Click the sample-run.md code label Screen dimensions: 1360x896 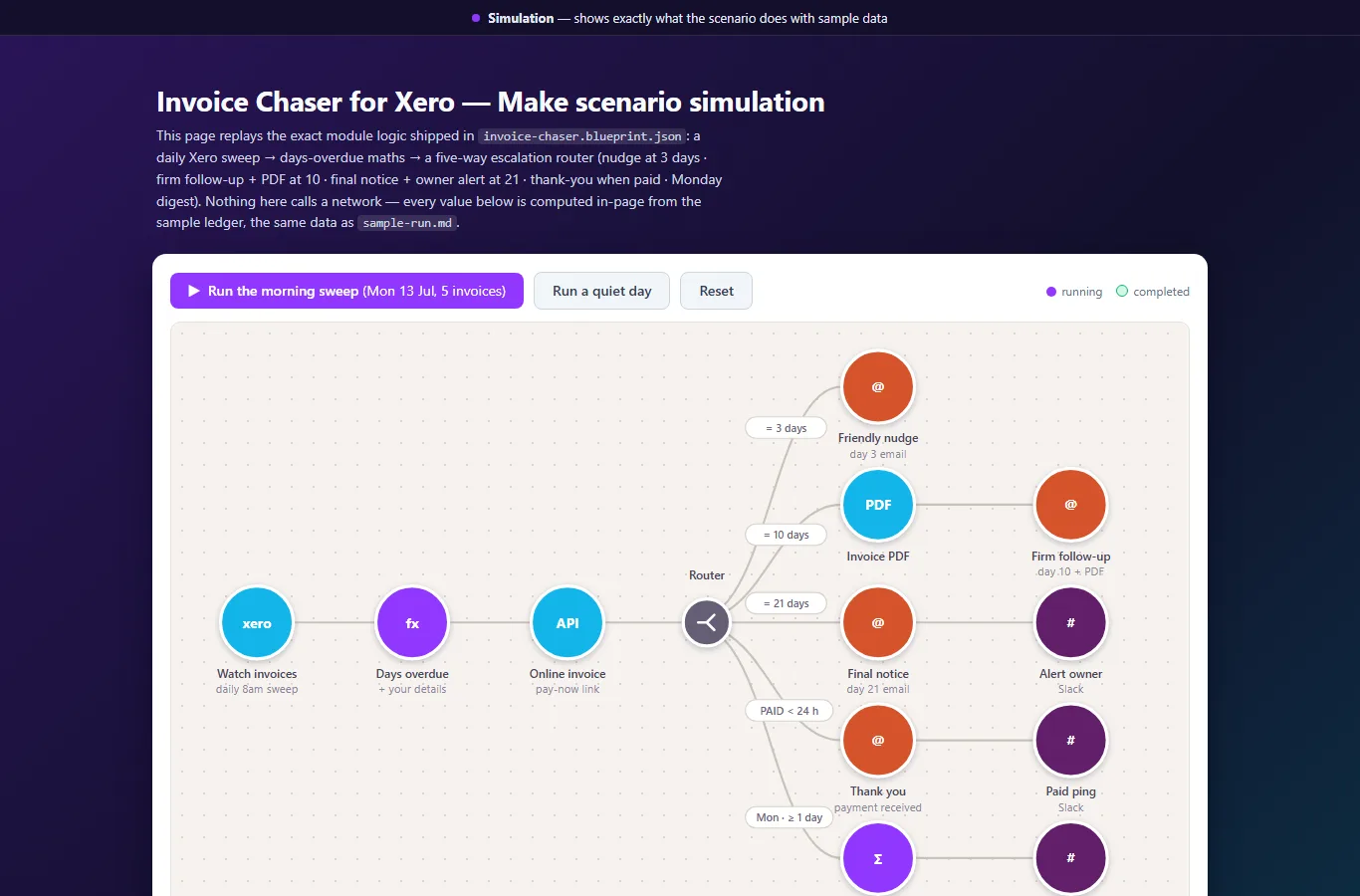point(407,223)
